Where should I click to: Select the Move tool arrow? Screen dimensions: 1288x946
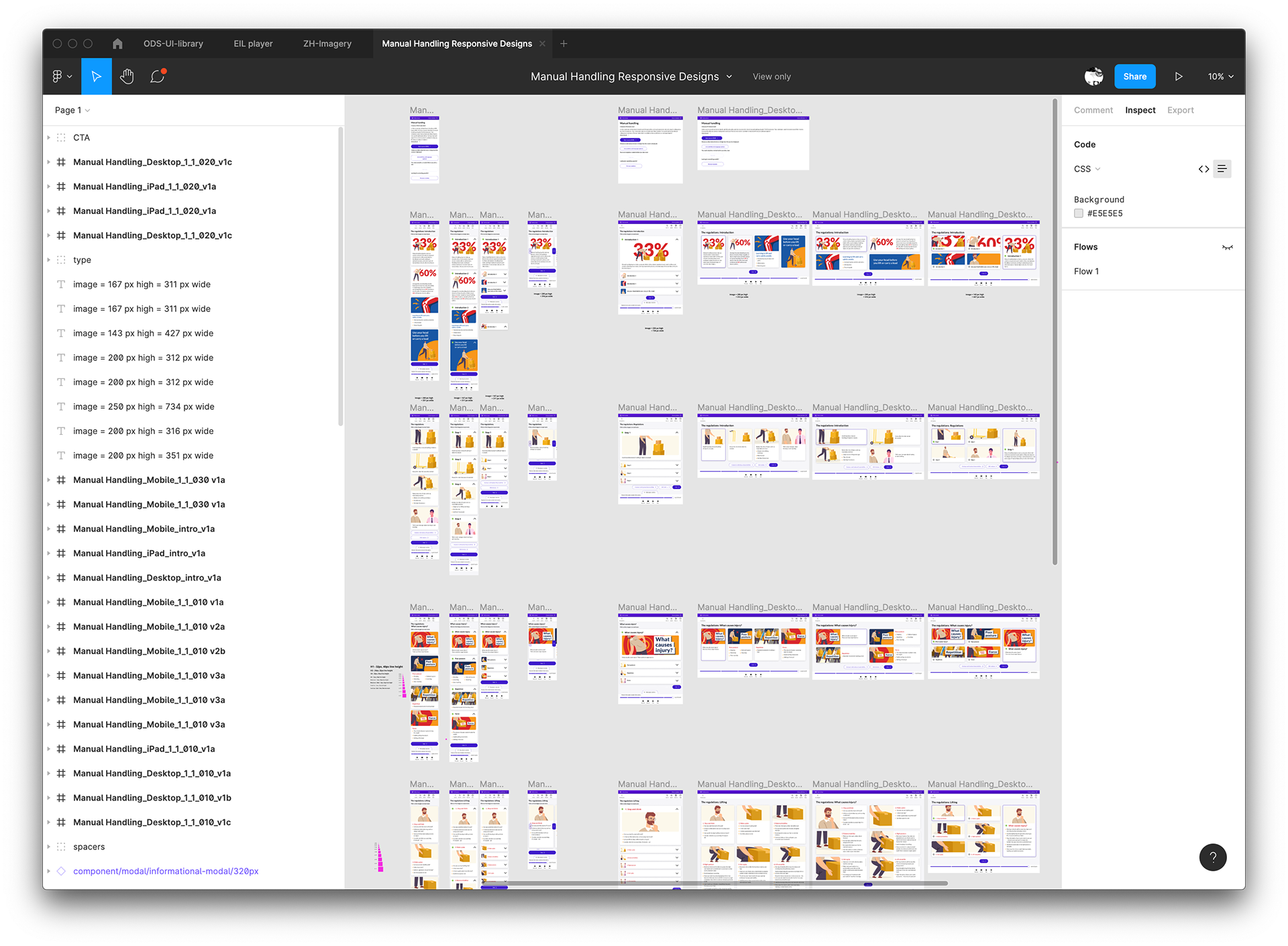tap(97, 76)
